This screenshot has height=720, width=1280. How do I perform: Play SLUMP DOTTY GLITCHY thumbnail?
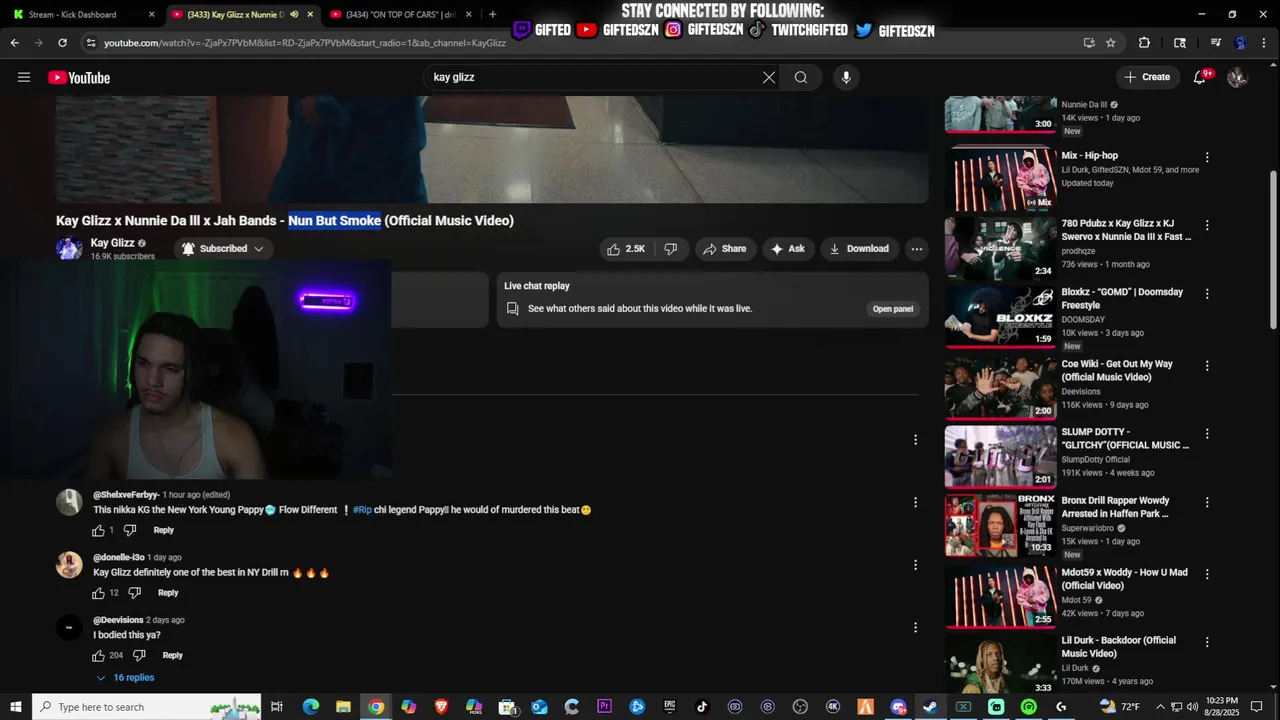click(1001, 456)
